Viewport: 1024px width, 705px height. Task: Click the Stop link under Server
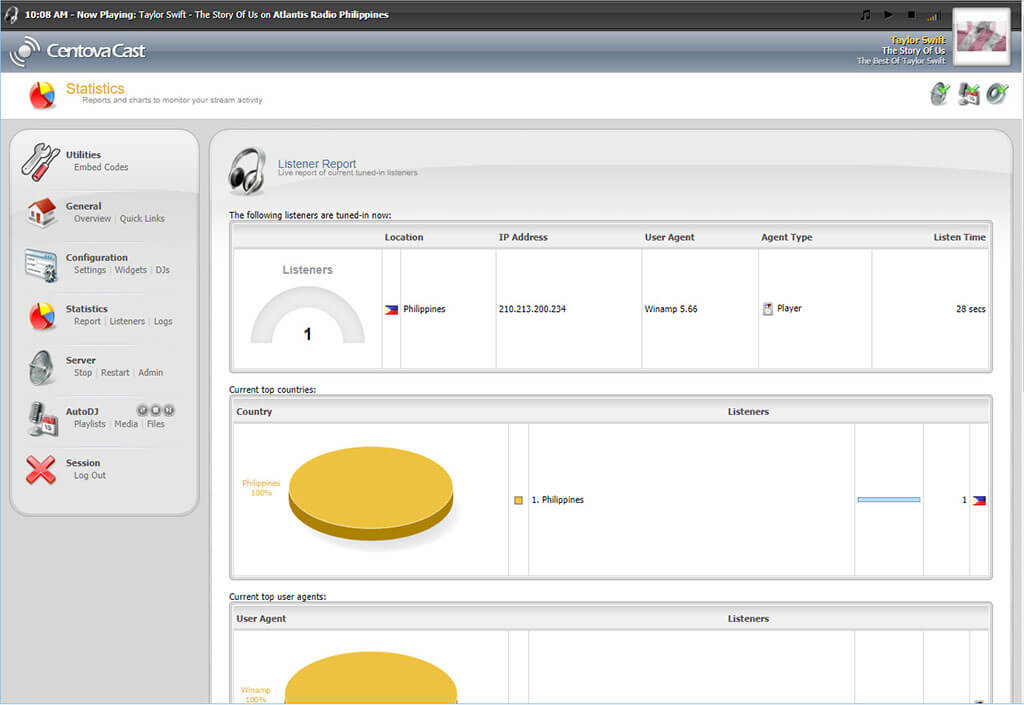click(83, 373)
